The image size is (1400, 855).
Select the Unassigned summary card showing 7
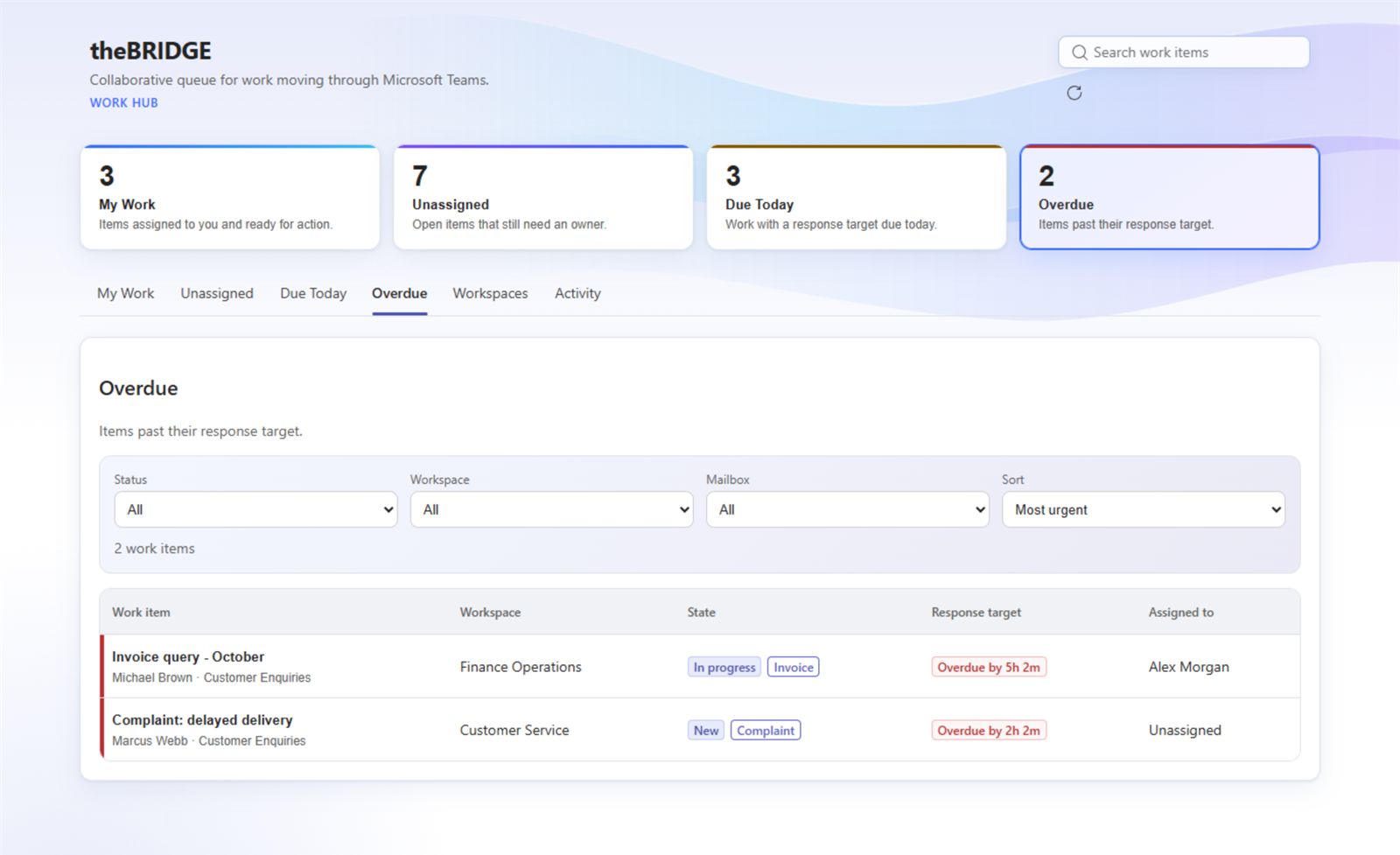click(x=543, y=198)
